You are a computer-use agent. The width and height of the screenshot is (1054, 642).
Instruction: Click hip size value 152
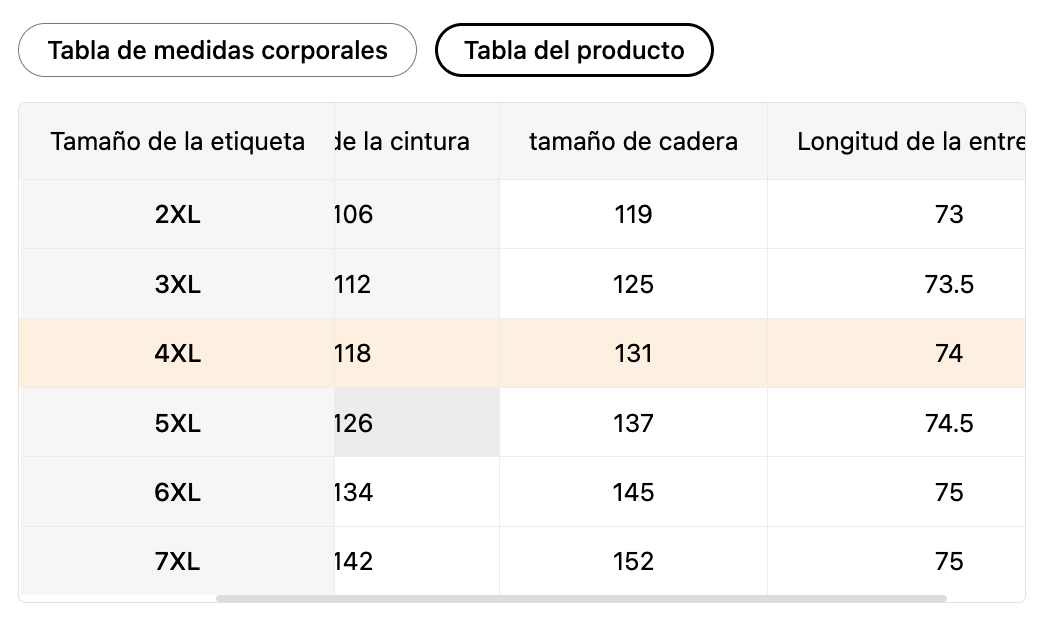click(633, 562)
